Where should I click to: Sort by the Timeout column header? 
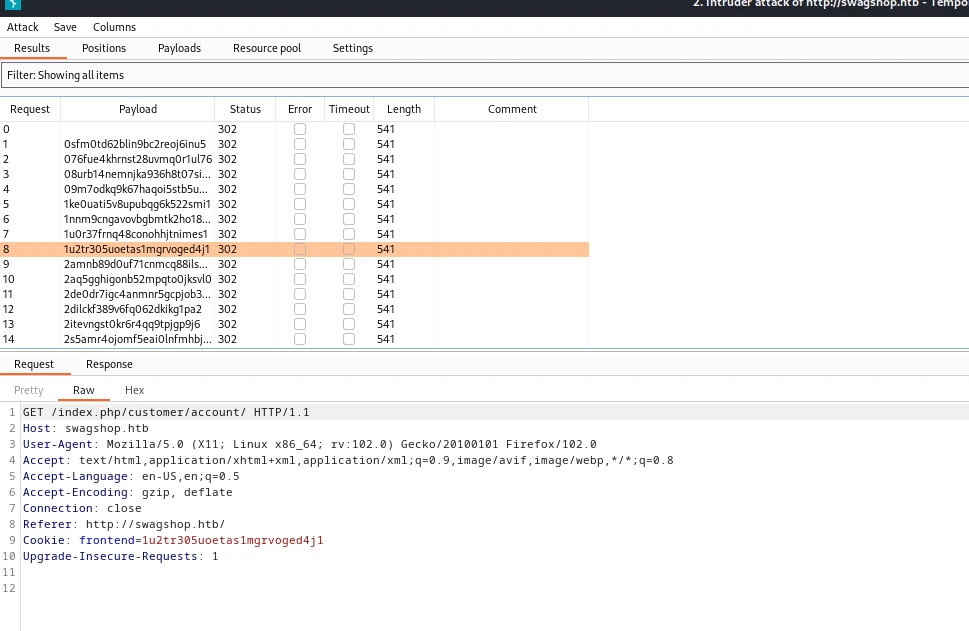pos(349,109)
